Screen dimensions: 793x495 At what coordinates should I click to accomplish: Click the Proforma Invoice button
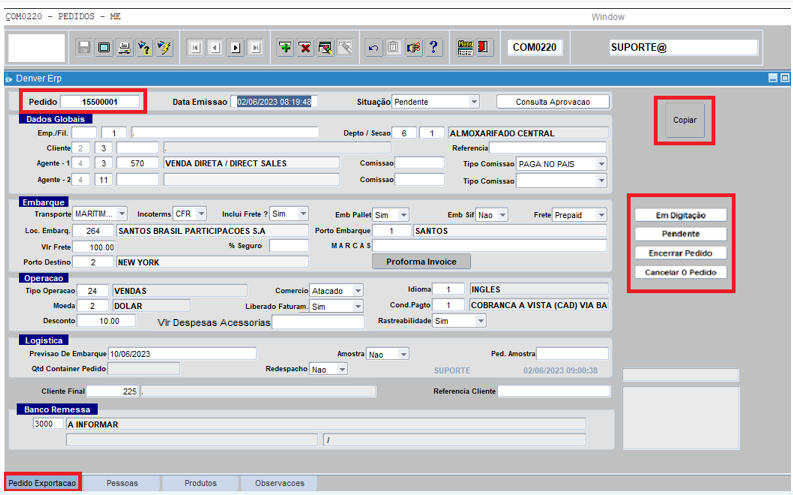421,261
